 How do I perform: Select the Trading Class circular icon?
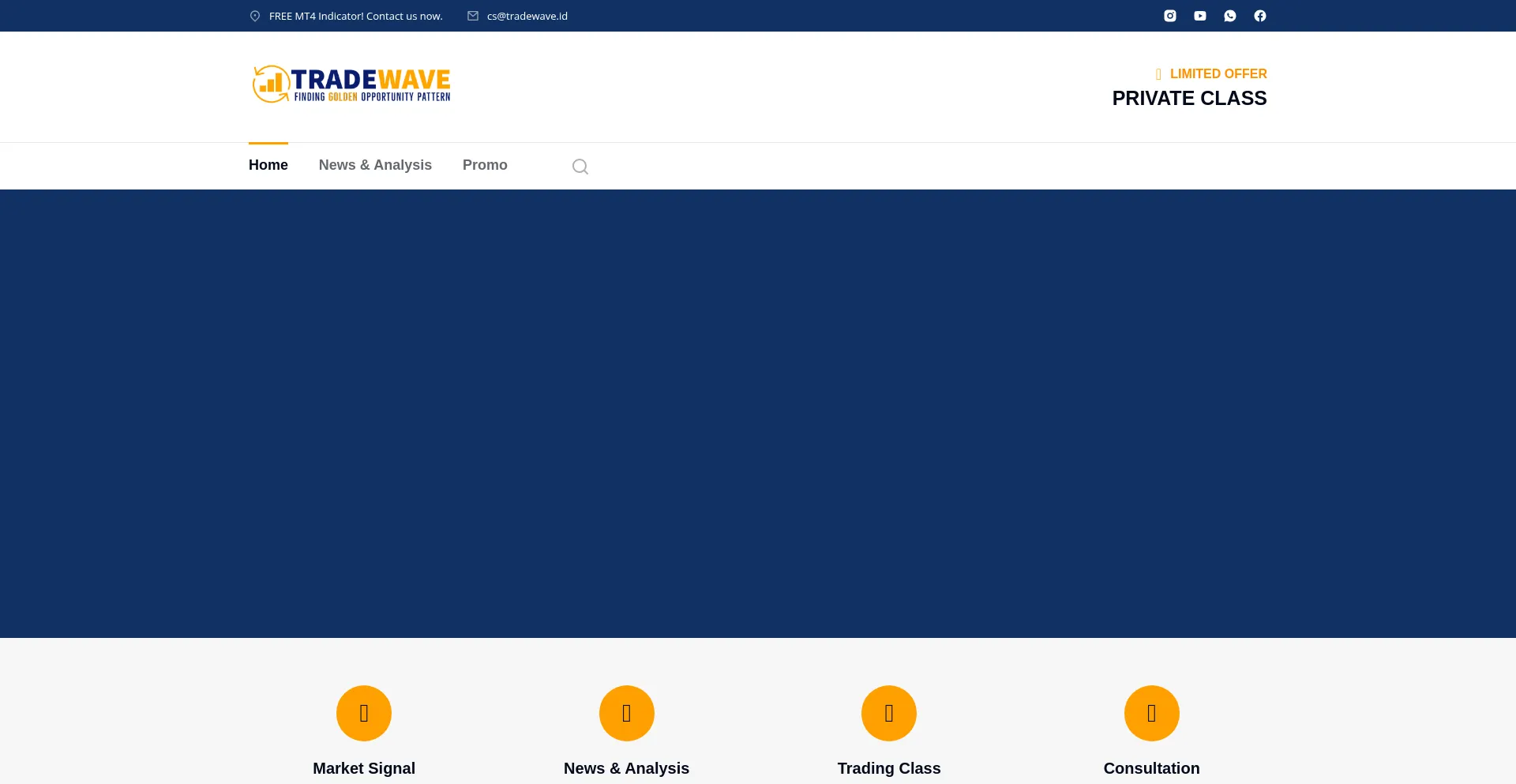coord(888,713)
